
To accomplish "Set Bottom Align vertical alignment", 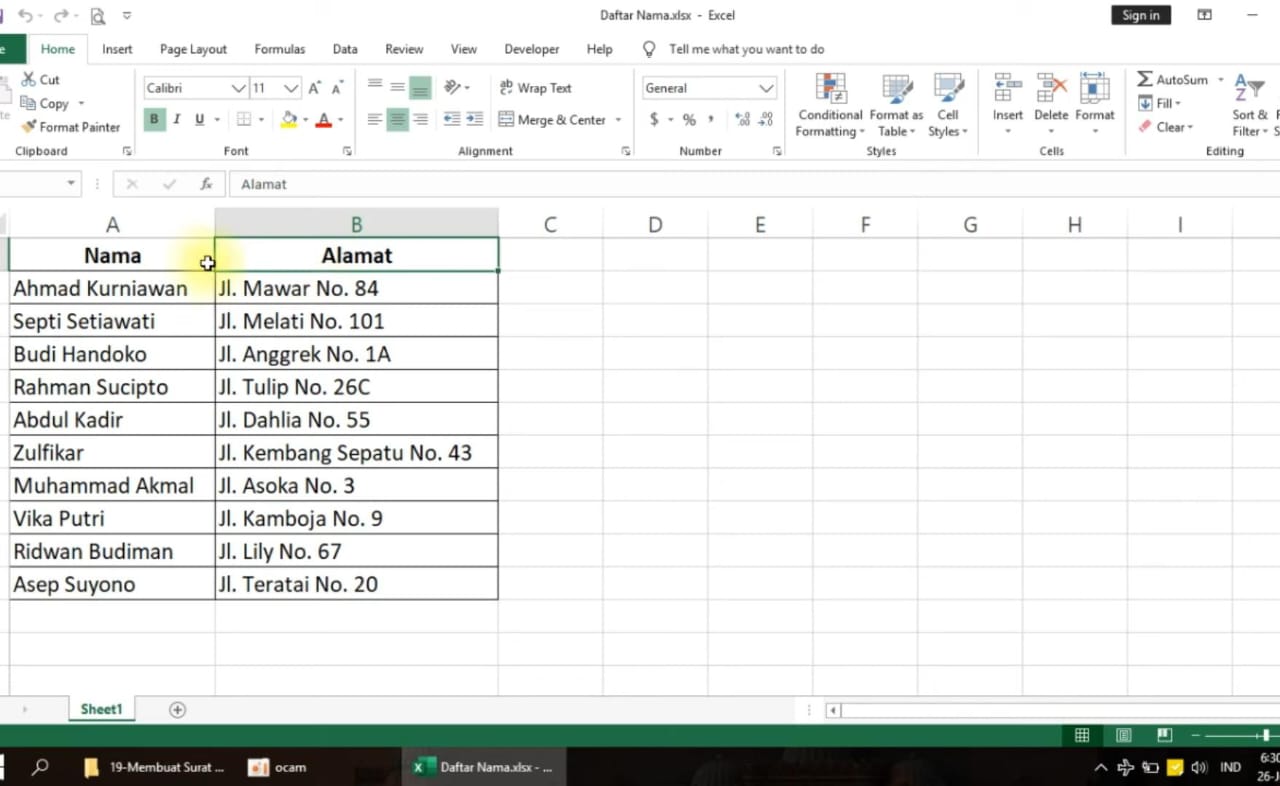I will pos(420,88).
